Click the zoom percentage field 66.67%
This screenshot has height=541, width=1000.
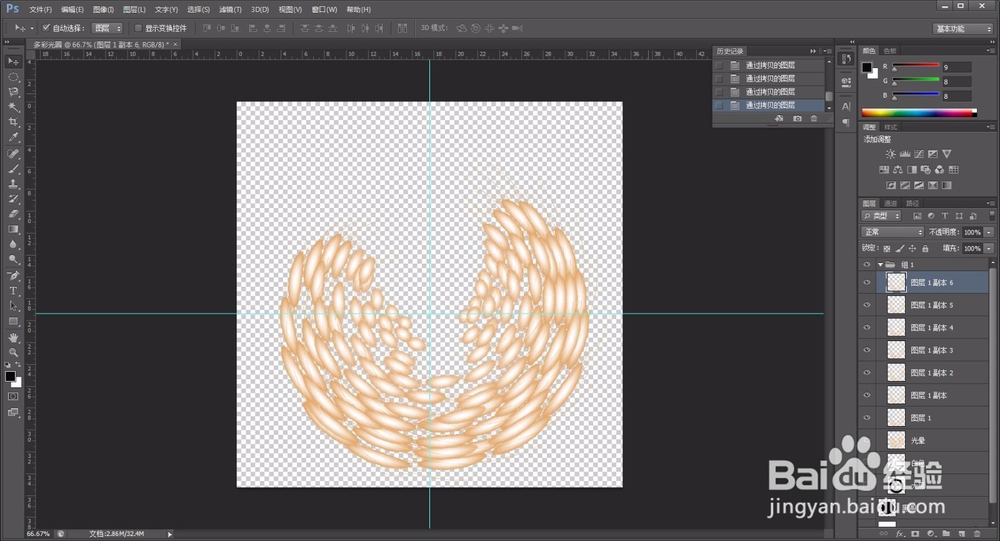pos(38,533)
